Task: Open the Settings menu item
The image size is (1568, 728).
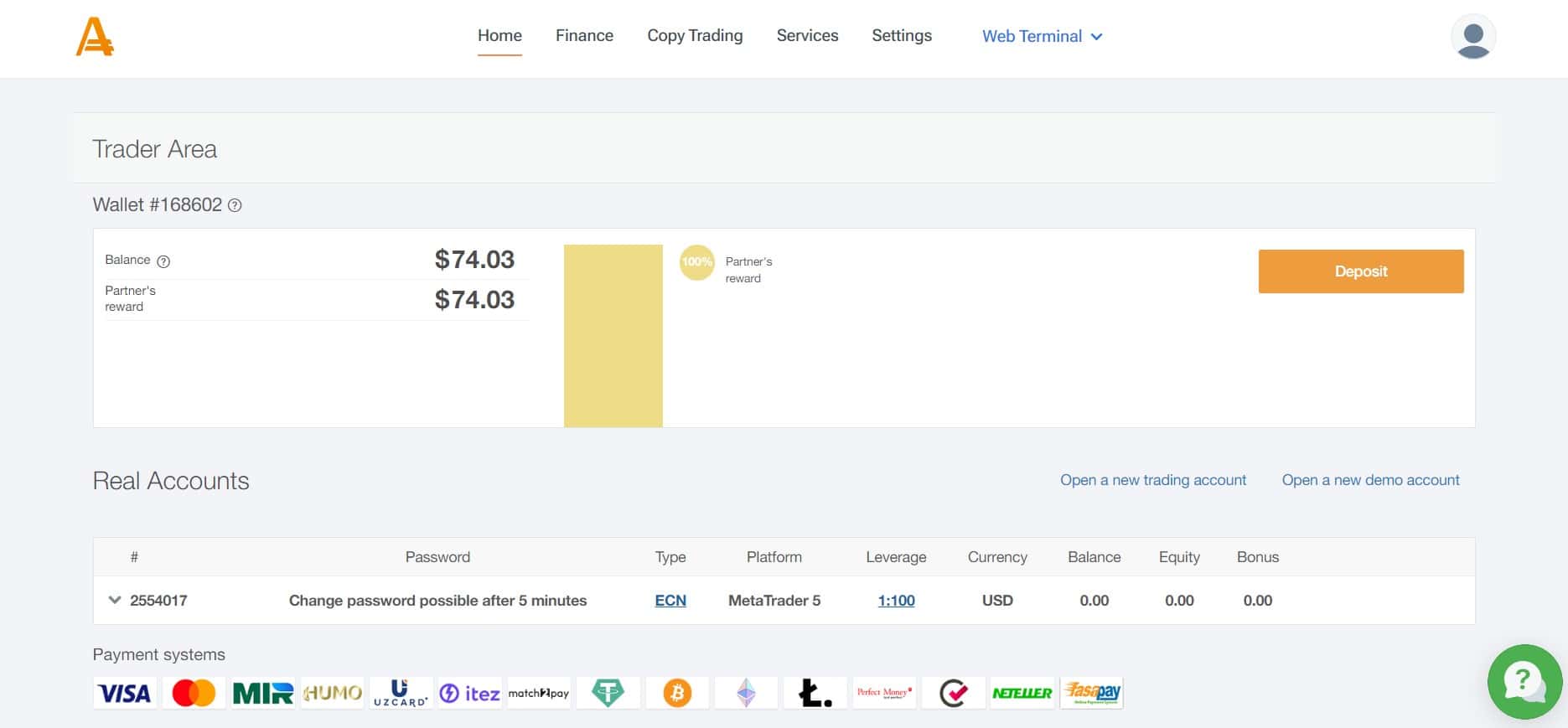Action: pyautogui.click(x=902, y=35)
